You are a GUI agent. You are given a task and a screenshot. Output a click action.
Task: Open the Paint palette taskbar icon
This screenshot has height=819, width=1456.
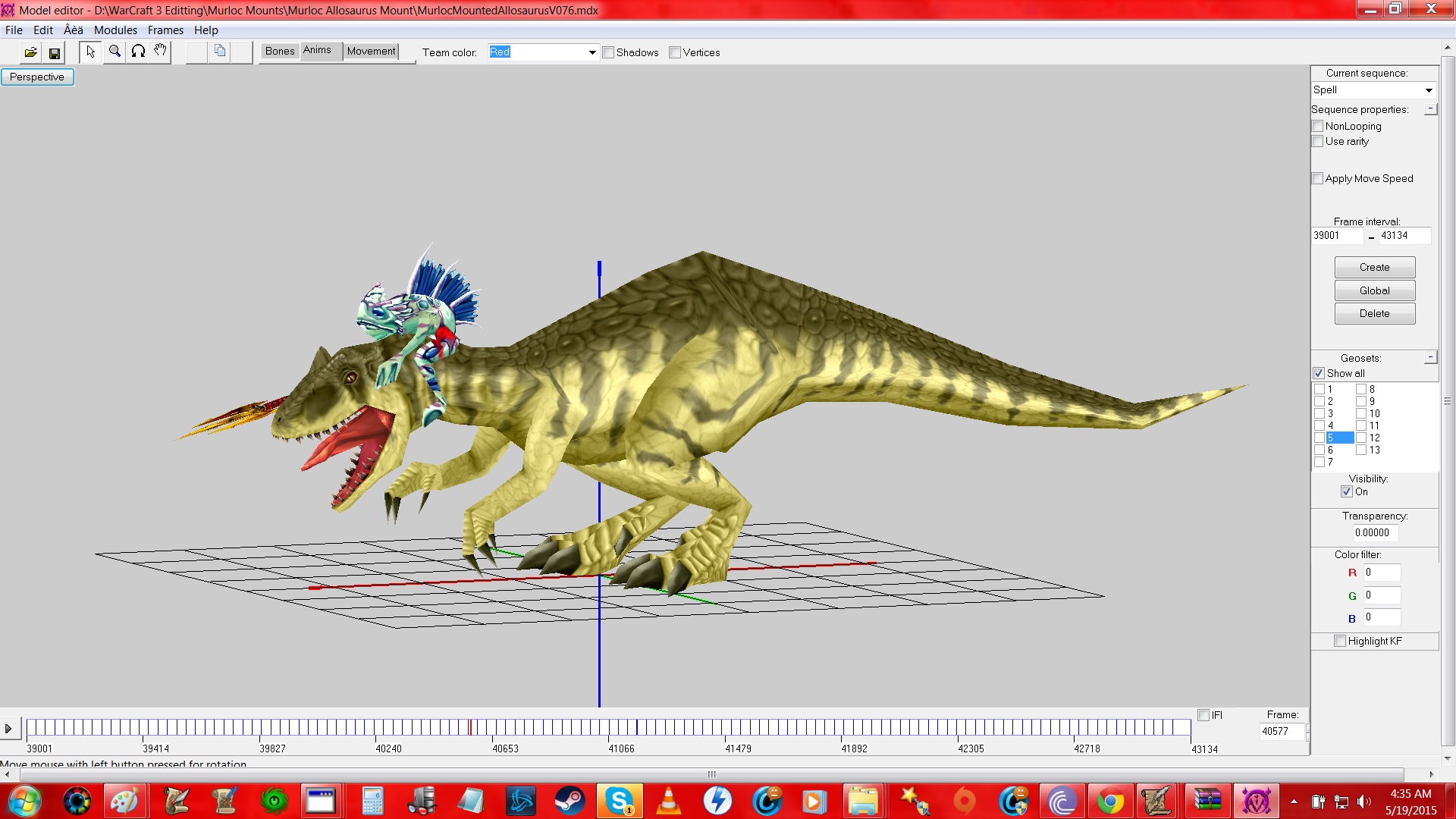pyautogui.click(x=125, y=801)
